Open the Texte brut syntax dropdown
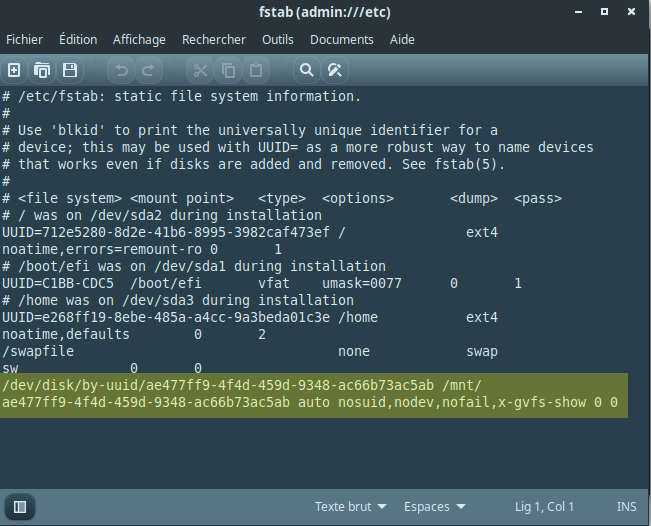The height and width of the screenshot is (526, 651). click(350, 507)
